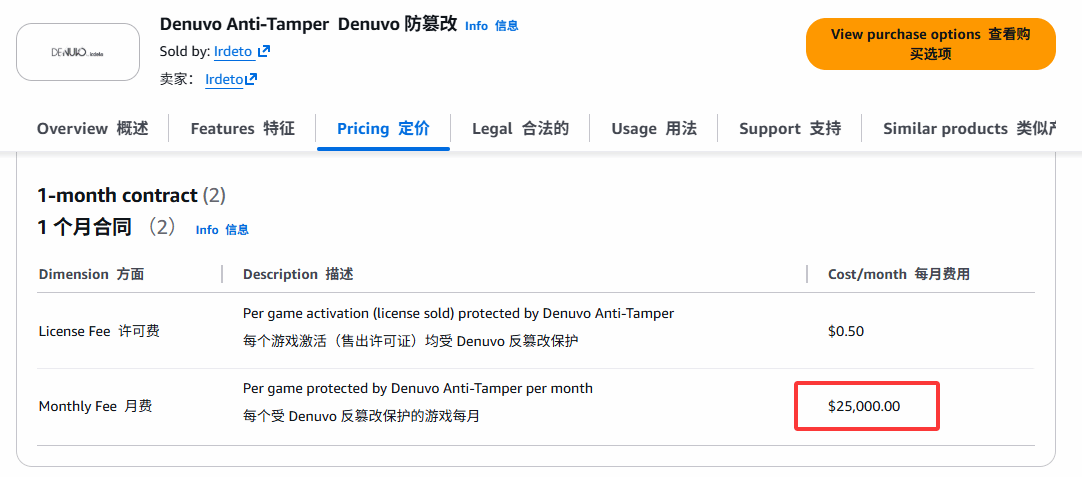Select the Pricing tab

[x=383, y=128]
